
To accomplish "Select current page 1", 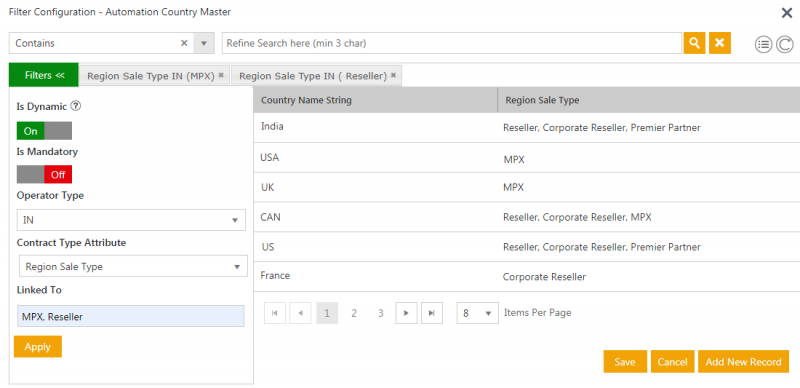I will (327, 313).
